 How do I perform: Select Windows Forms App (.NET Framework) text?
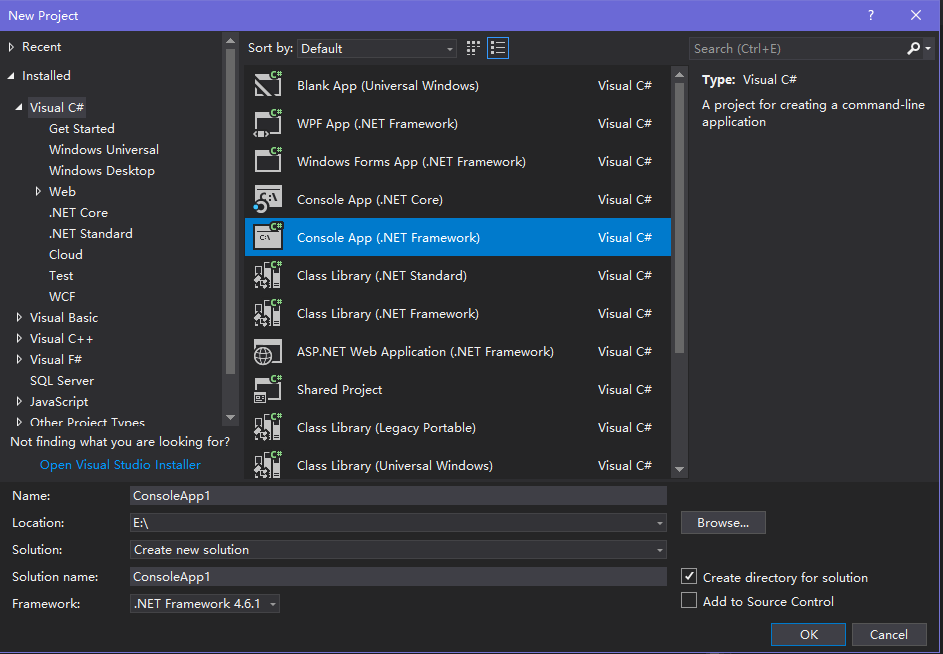(411, 161)
